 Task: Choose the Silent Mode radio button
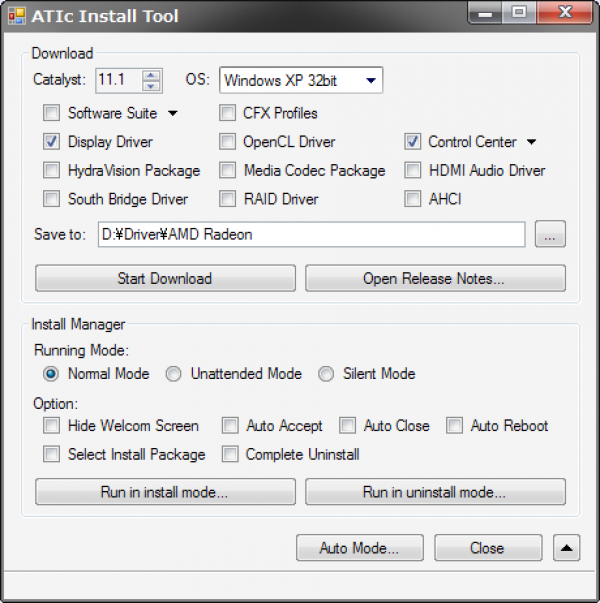tap(326, 374)
